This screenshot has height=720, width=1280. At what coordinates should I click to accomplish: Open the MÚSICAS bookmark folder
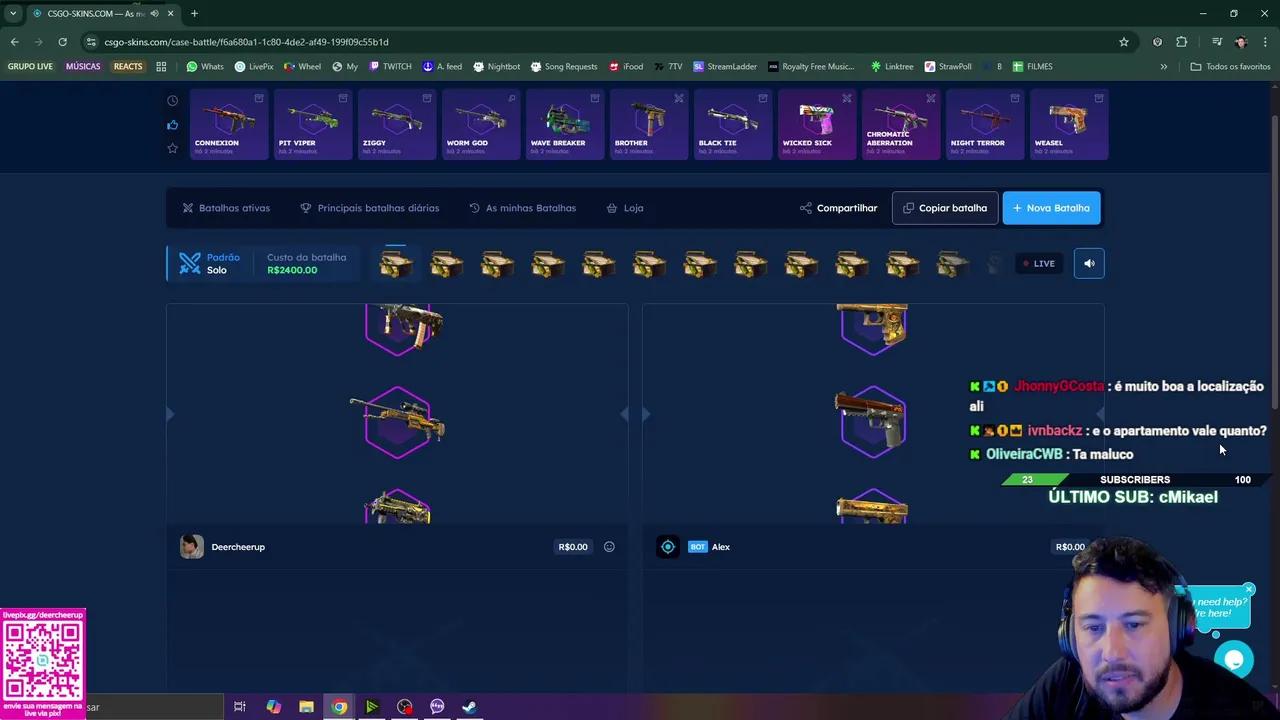click(x=83, y=67)
